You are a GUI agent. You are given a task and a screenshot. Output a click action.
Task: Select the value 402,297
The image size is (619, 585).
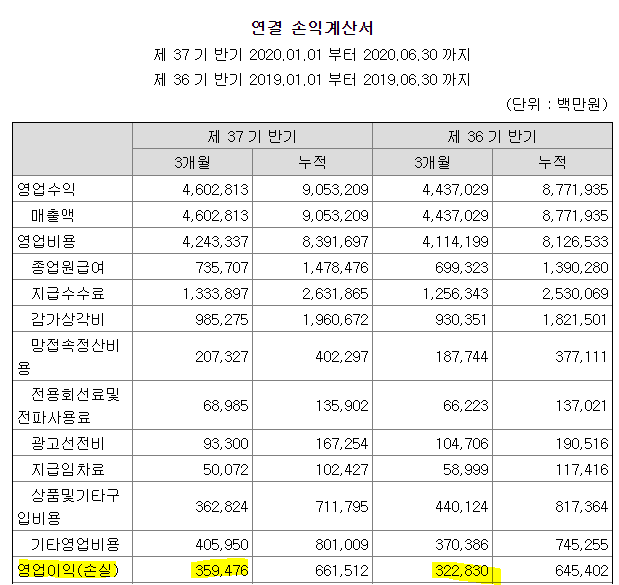(342, 357)
